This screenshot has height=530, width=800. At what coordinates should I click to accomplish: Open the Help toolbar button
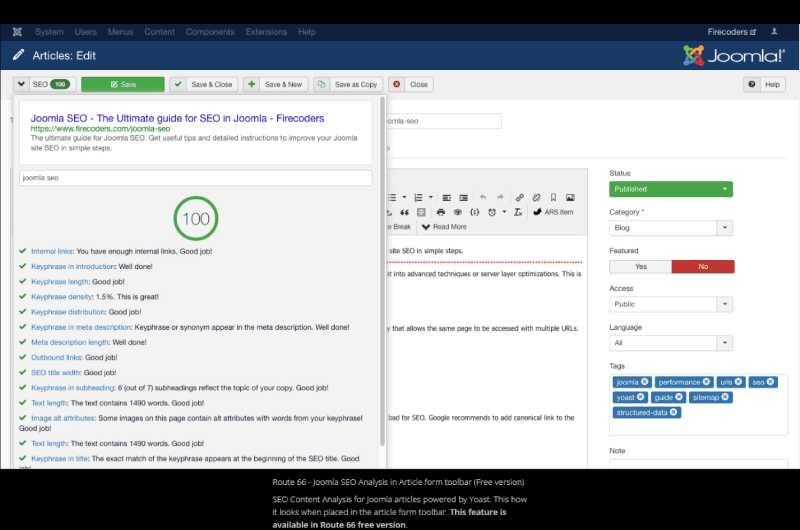(764, 84)
